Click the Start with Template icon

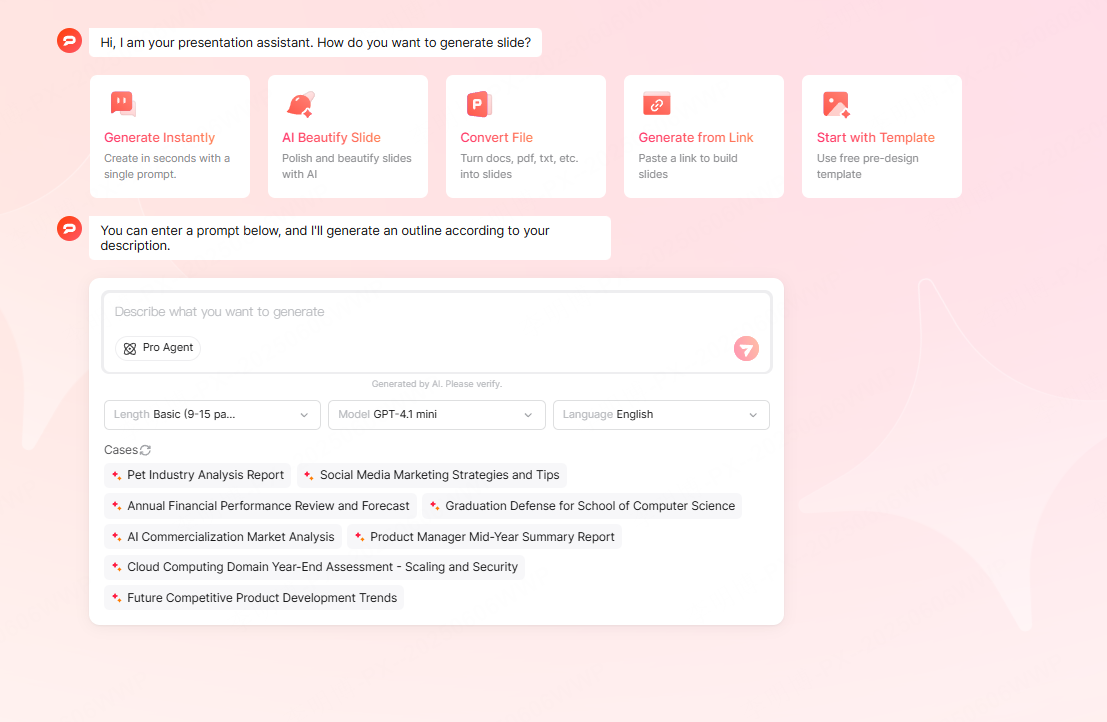point(835,103)
